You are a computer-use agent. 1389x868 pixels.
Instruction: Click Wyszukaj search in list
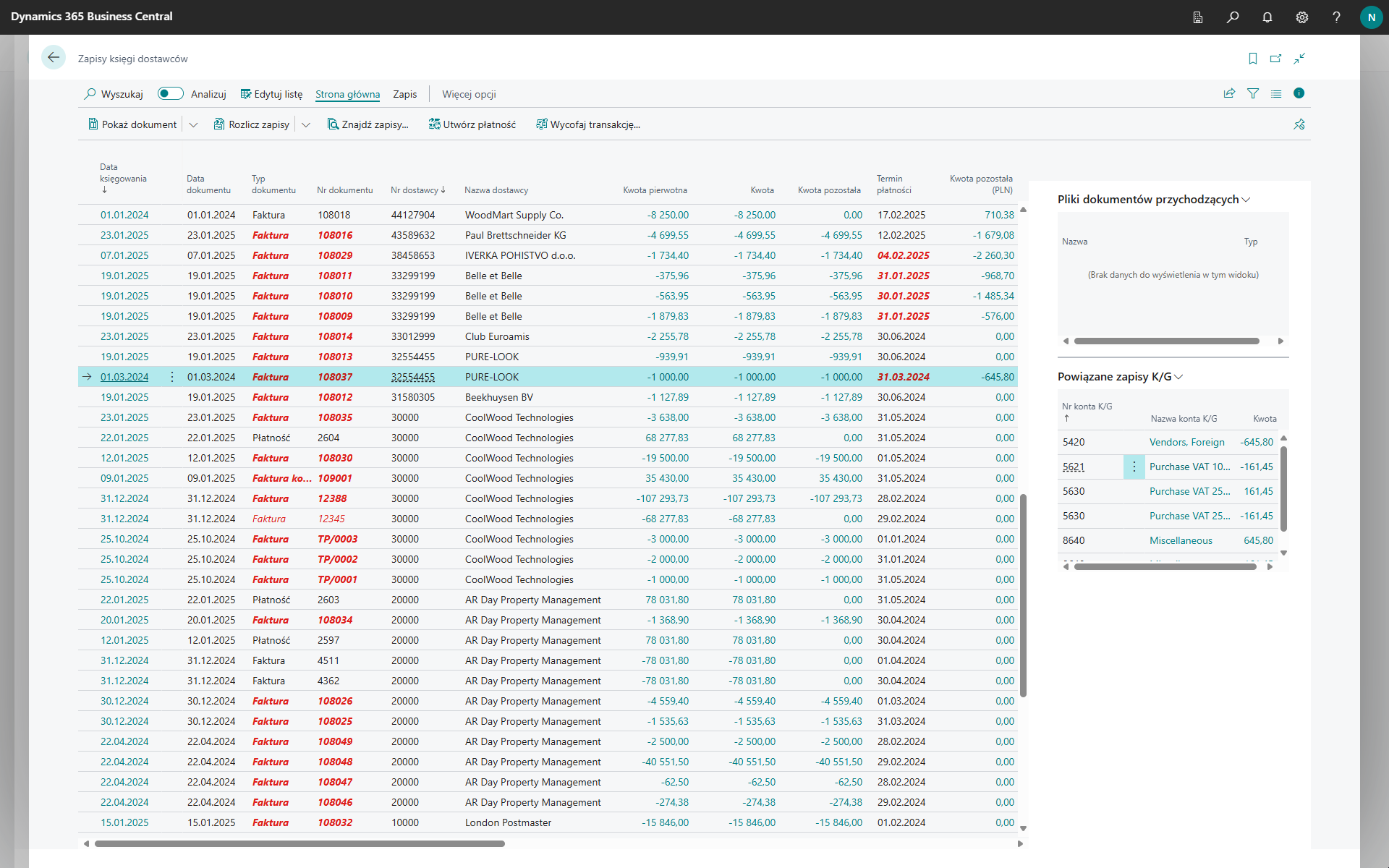point(114,94)
